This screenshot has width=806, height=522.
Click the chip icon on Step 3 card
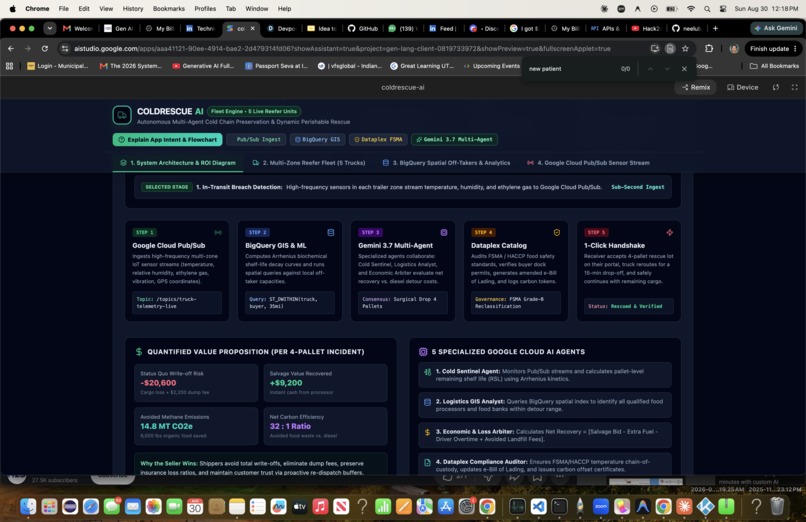click(444, 232)
